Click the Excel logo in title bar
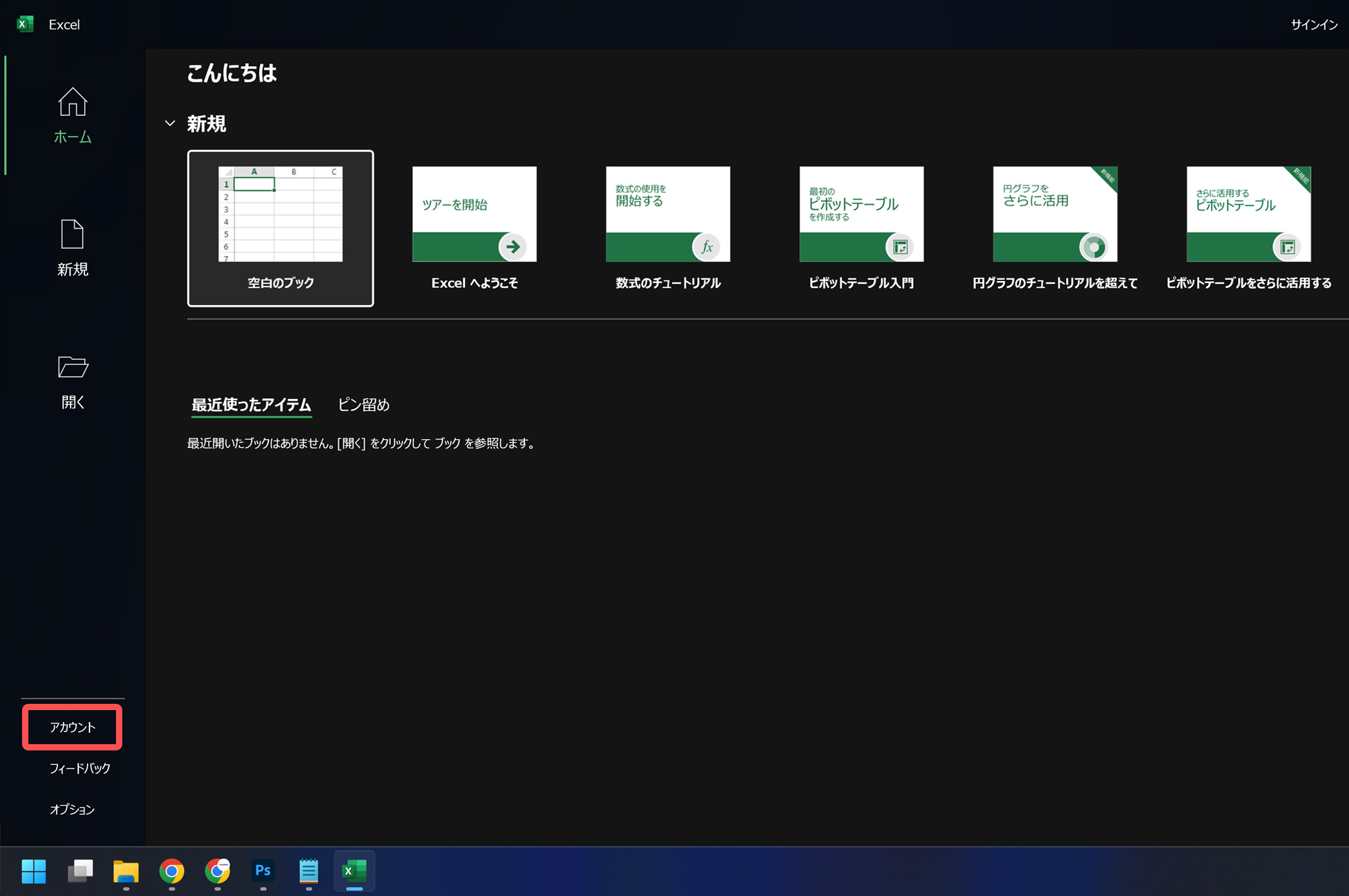Viewport: 1349px width, 896px height. 25,24
